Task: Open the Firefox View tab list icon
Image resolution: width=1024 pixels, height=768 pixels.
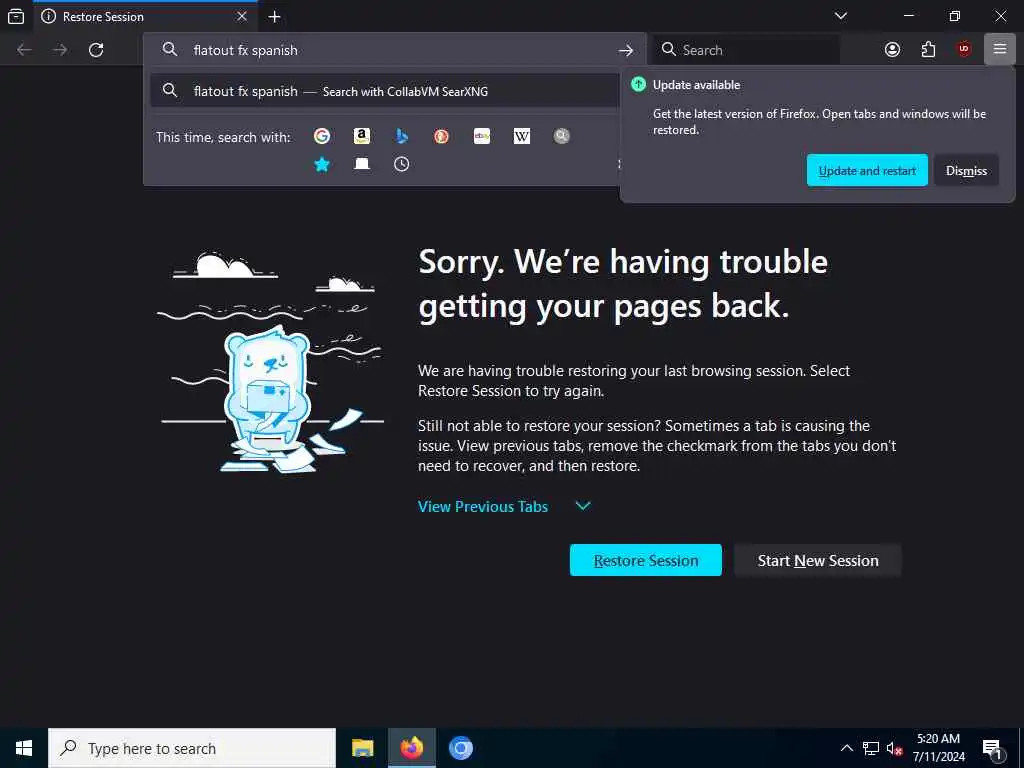Action: [x=16, y=16]
